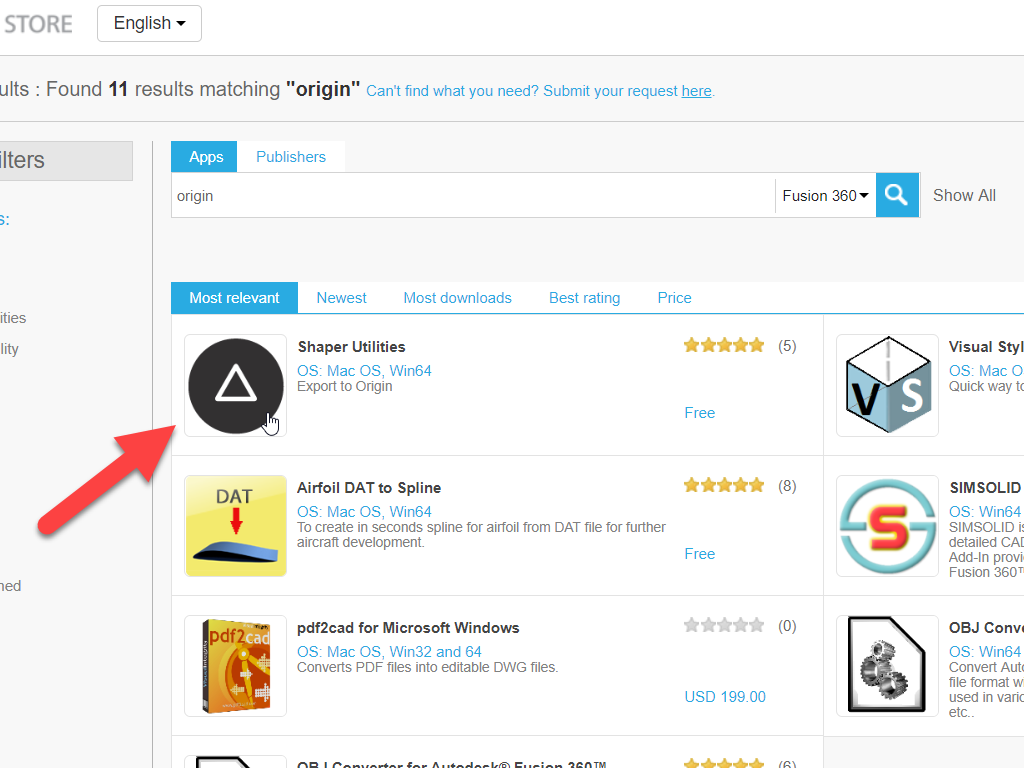Click the Free price for Shaper Utilities
1024x768 pixels.
click(699, 413)
